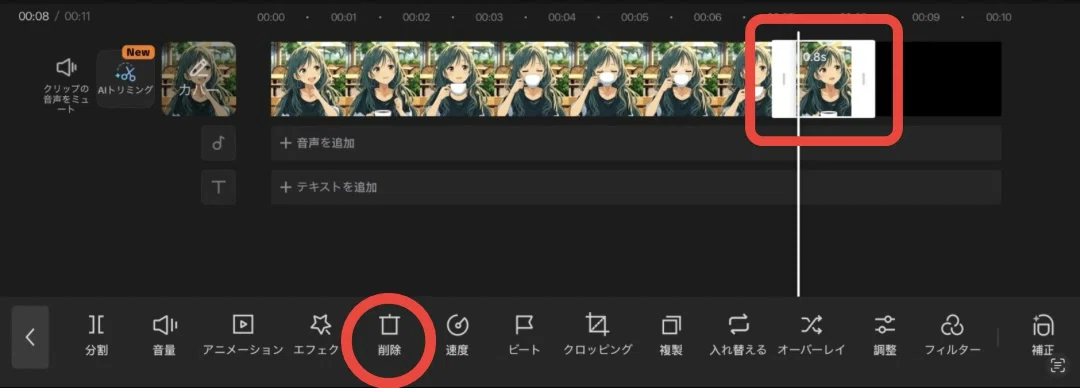Click the 00:05 mark on timeline ruler
The image size is (1080, 388).
(634, 17)
